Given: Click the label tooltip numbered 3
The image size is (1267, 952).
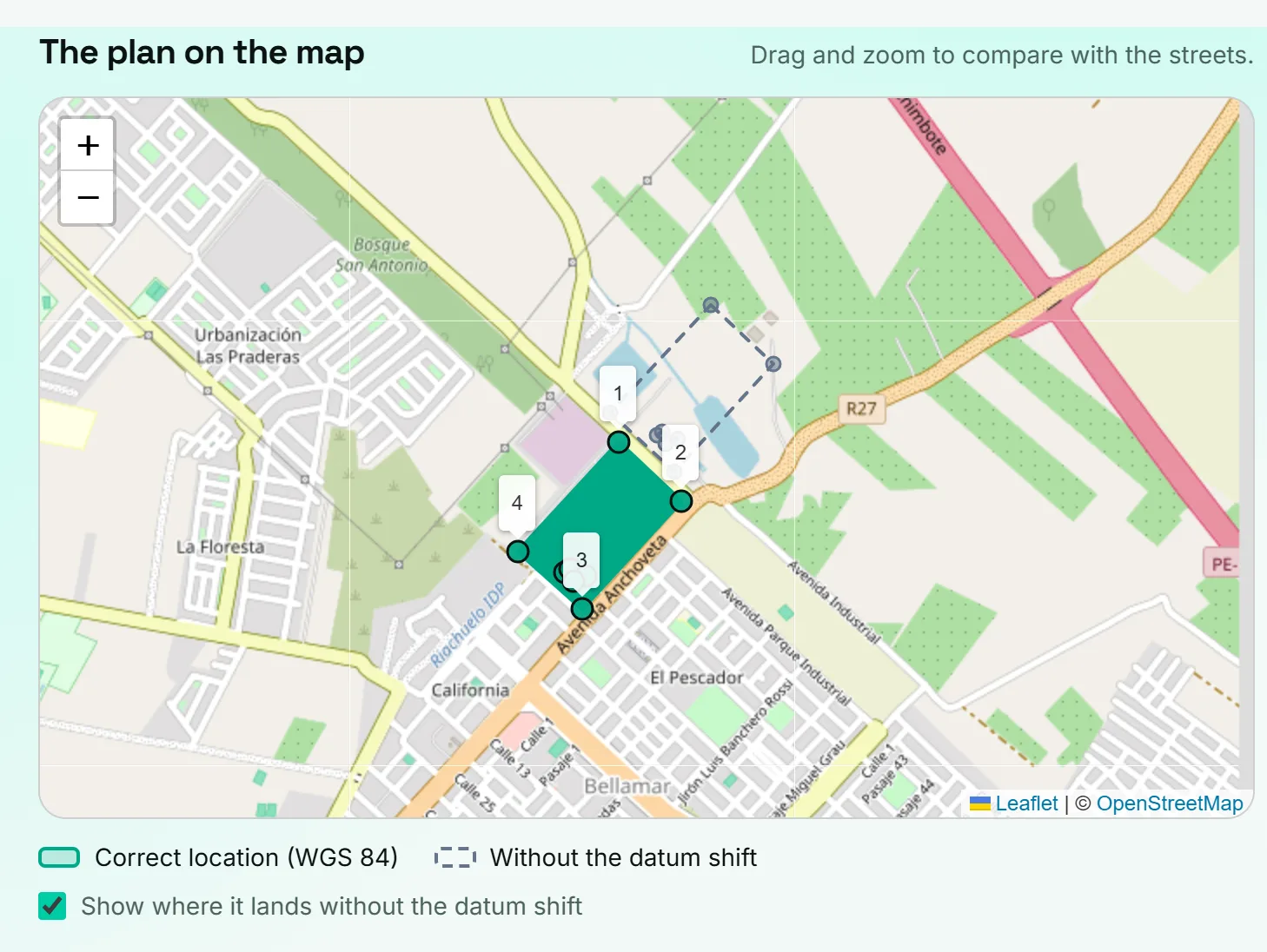Looking at the screenshot, I should pos(581,560).
